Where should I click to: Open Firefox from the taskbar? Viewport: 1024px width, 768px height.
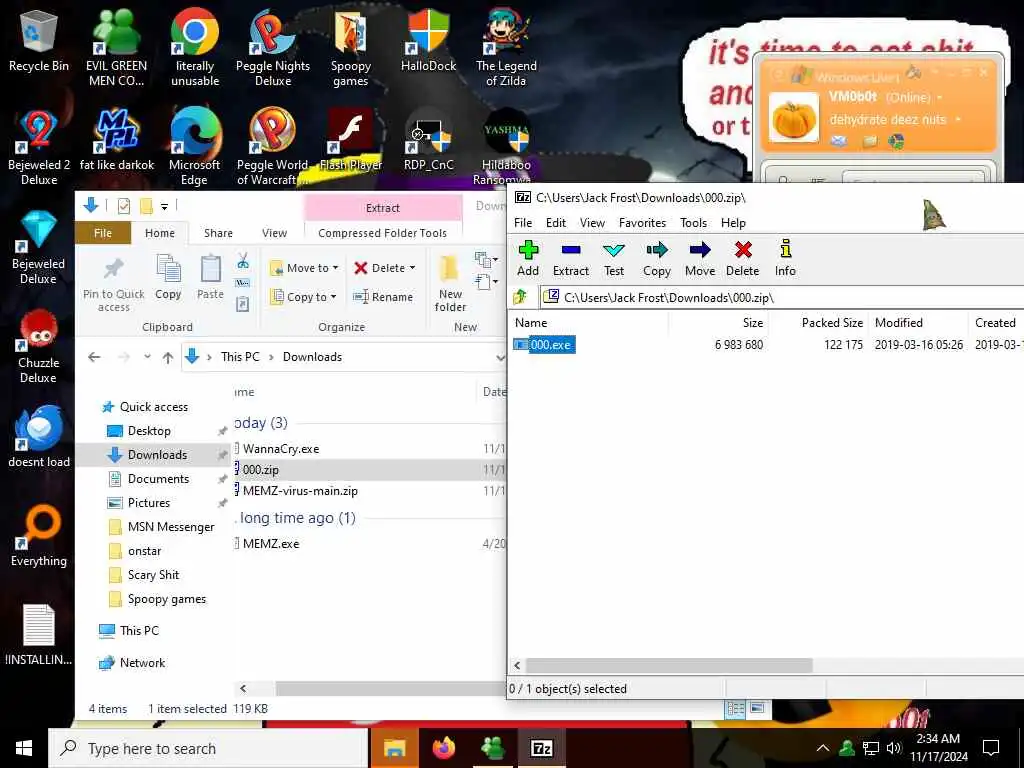point(443,748)
